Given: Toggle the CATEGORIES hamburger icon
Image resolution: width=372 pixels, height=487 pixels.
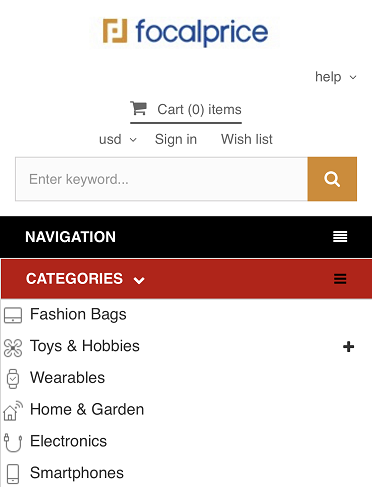Looking at the screenshot, I should pyautogui.click(x=340, y=279).
